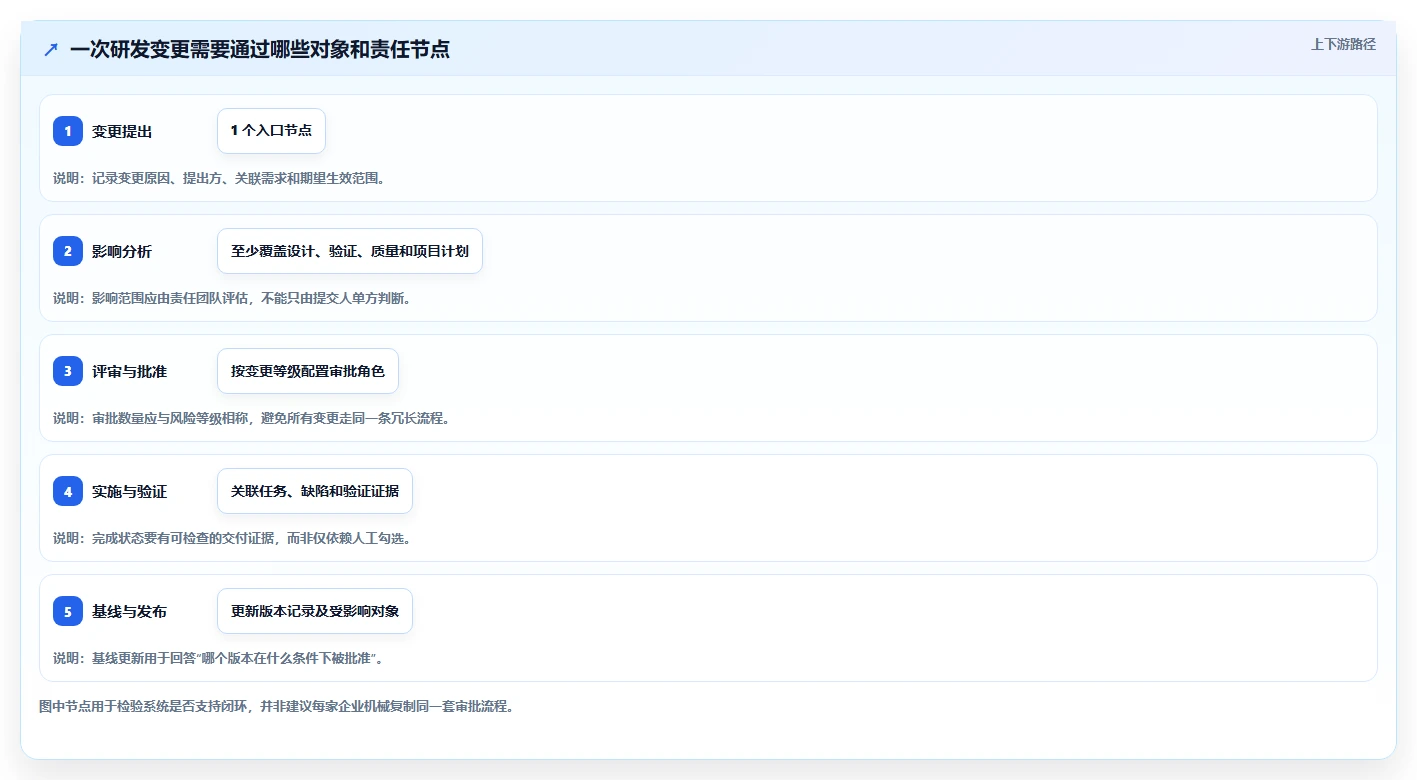The image size is (1417, 780).
Task: Click the footnote starting 图中节点用于检验系统
Action: [x=276, y=706]
